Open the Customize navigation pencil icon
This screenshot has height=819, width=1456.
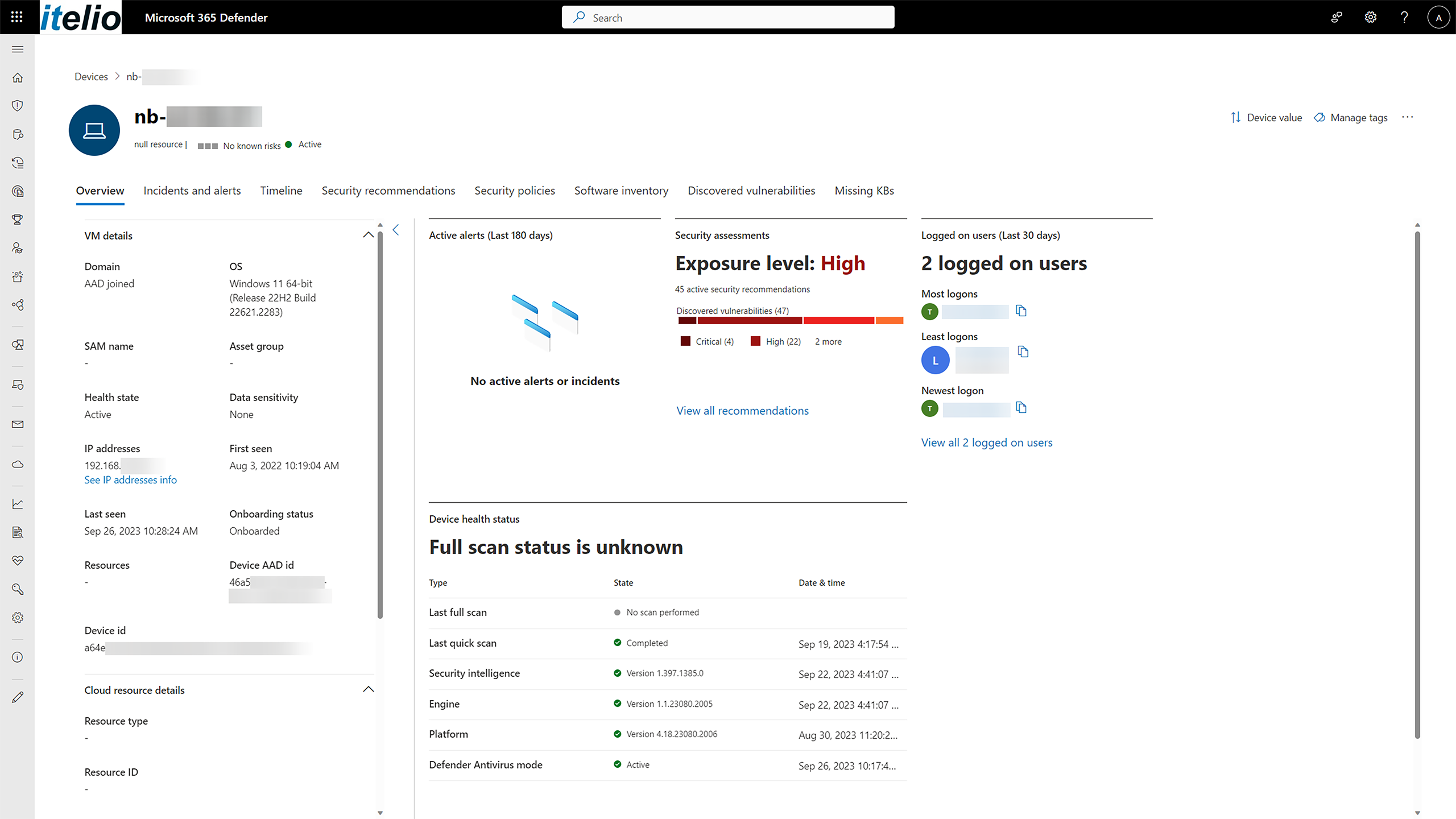coord(18,697)
